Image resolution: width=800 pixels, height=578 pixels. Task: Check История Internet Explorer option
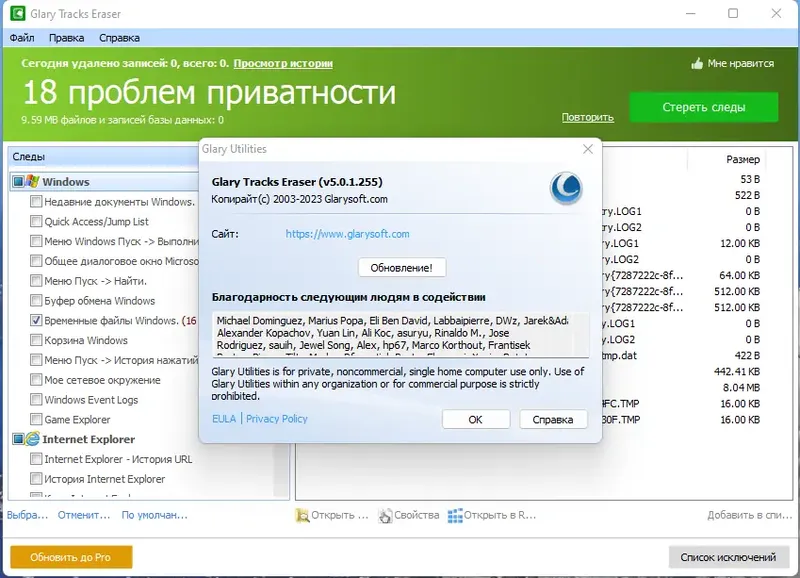(x=36, y=479)
